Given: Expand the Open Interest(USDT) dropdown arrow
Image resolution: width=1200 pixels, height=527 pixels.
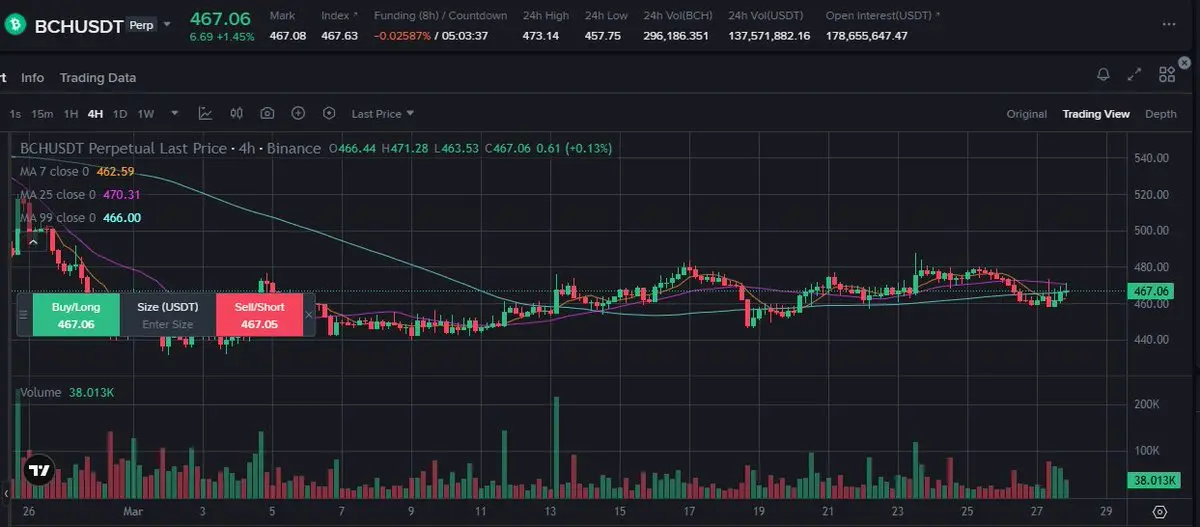Looking at the screenshot, I should pyautogui.click(x=939, y=16).
